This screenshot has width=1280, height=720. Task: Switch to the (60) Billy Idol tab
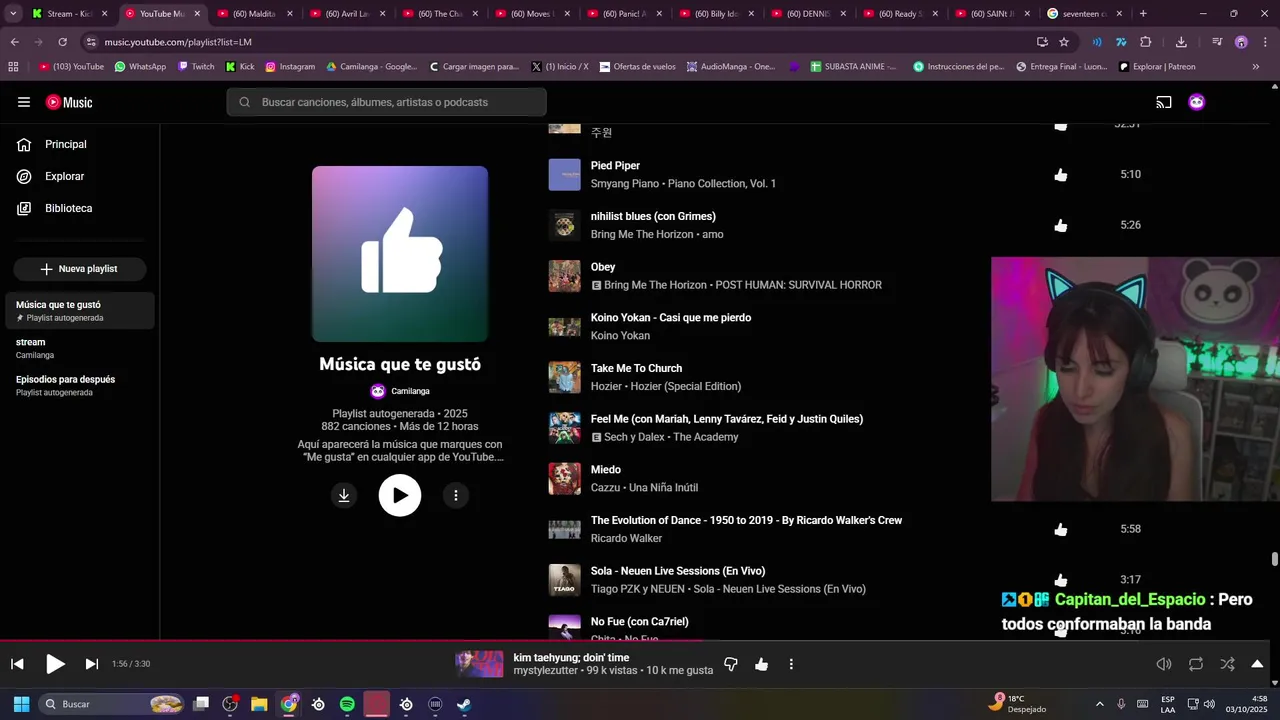coord(715,14)
